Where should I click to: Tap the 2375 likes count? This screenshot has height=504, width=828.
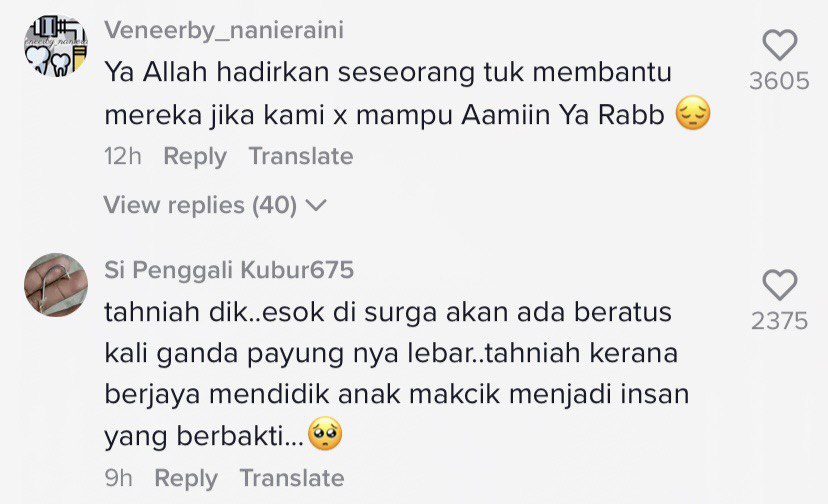(x=779, y=321)
